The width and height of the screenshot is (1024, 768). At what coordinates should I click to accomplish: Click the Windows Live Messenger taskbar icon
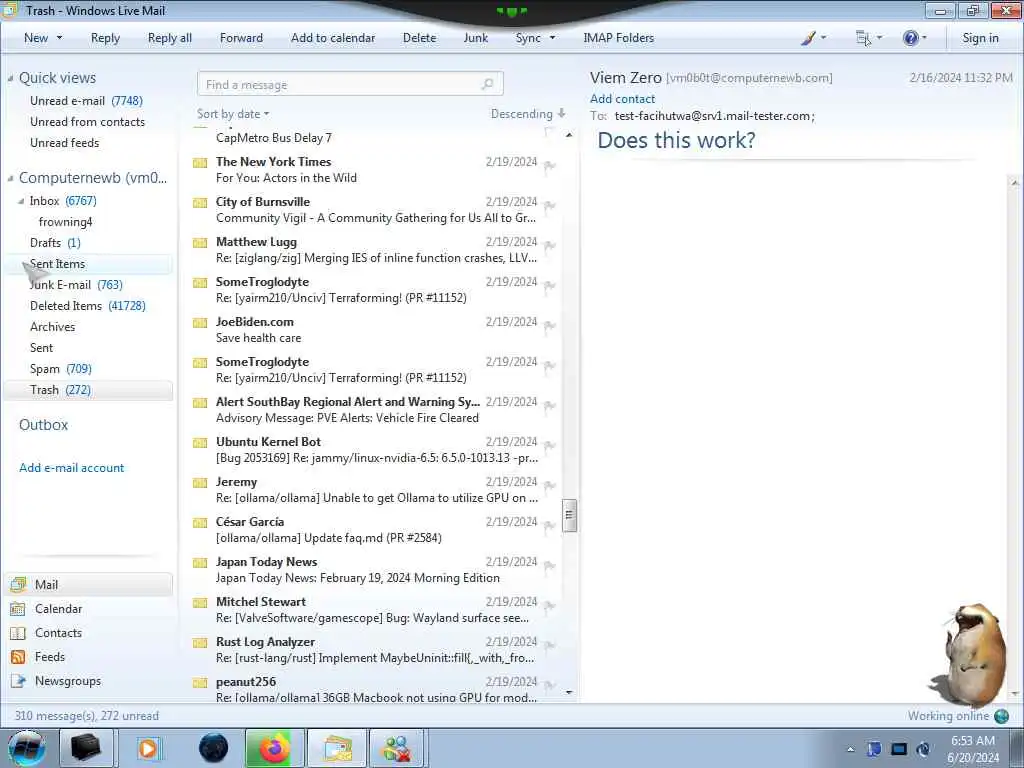point(397,748)
